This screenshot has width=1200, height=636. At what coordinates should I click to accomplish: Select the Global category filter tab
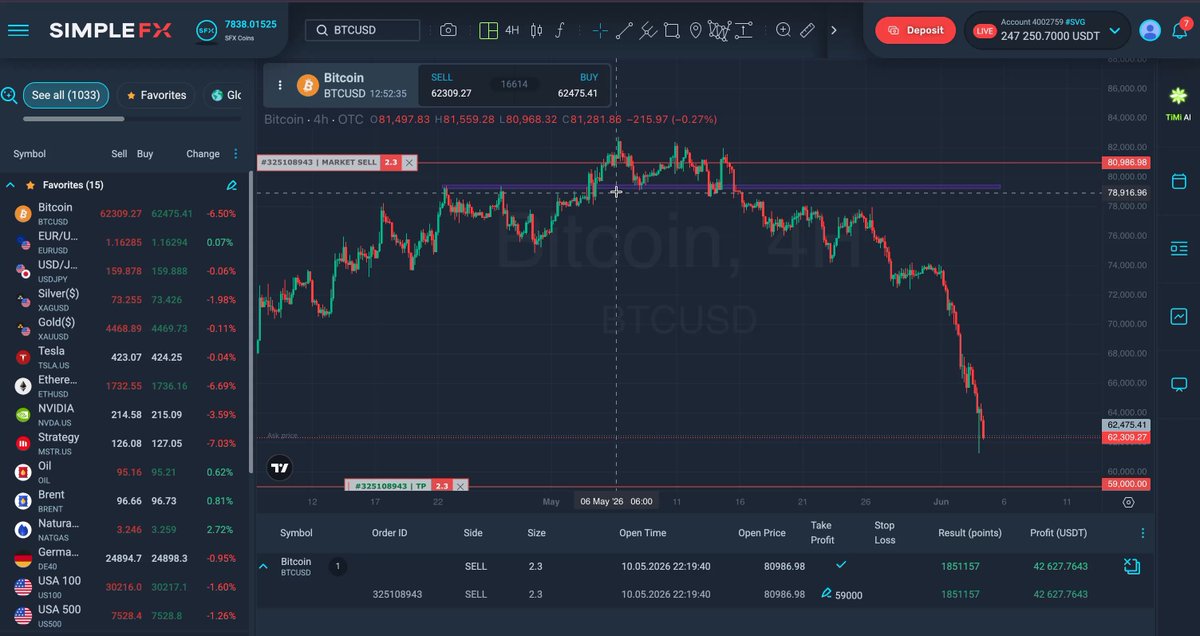click(223, 95)
